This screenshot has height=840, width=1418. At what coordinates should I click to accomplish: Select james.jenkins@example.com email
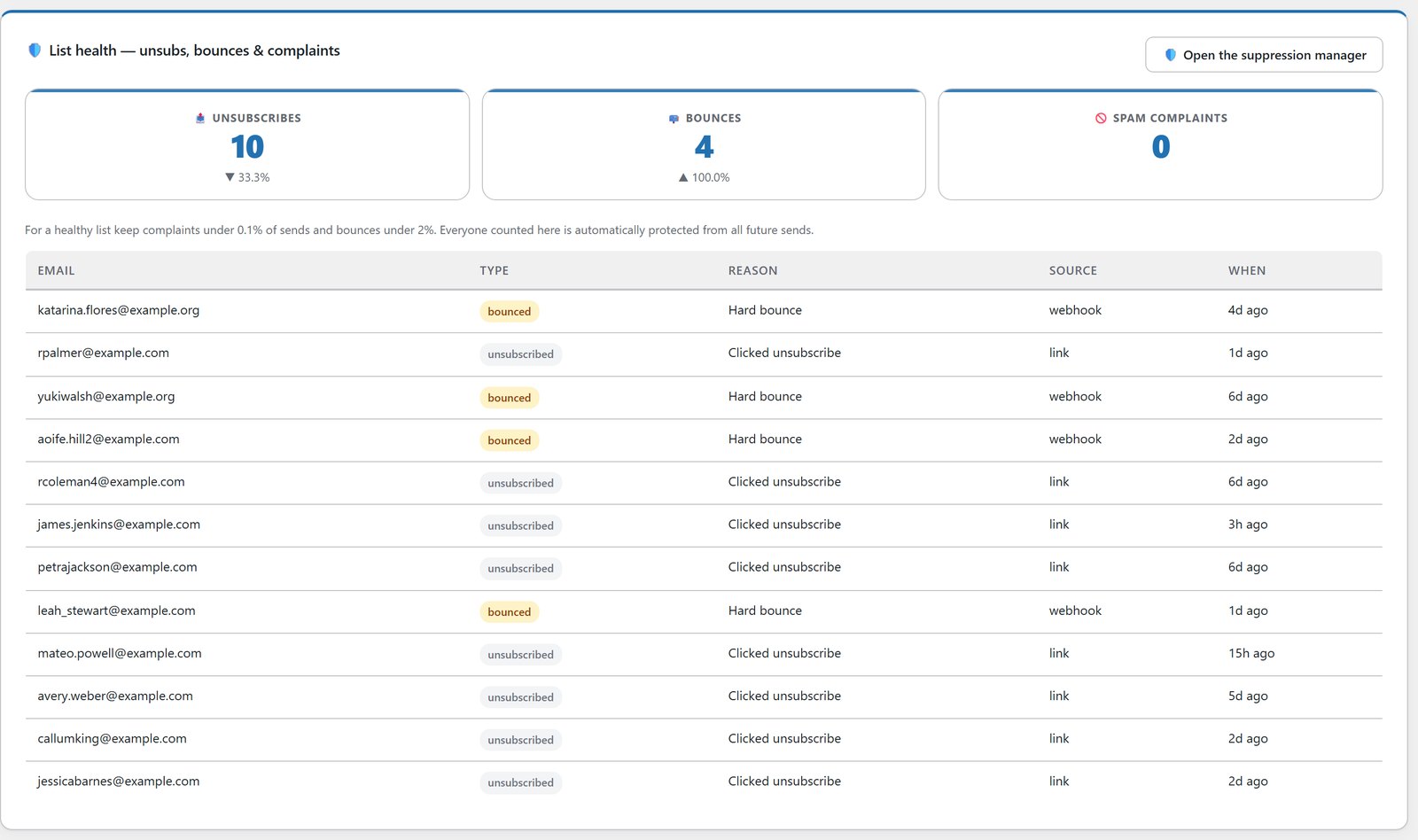click(119, 525)
